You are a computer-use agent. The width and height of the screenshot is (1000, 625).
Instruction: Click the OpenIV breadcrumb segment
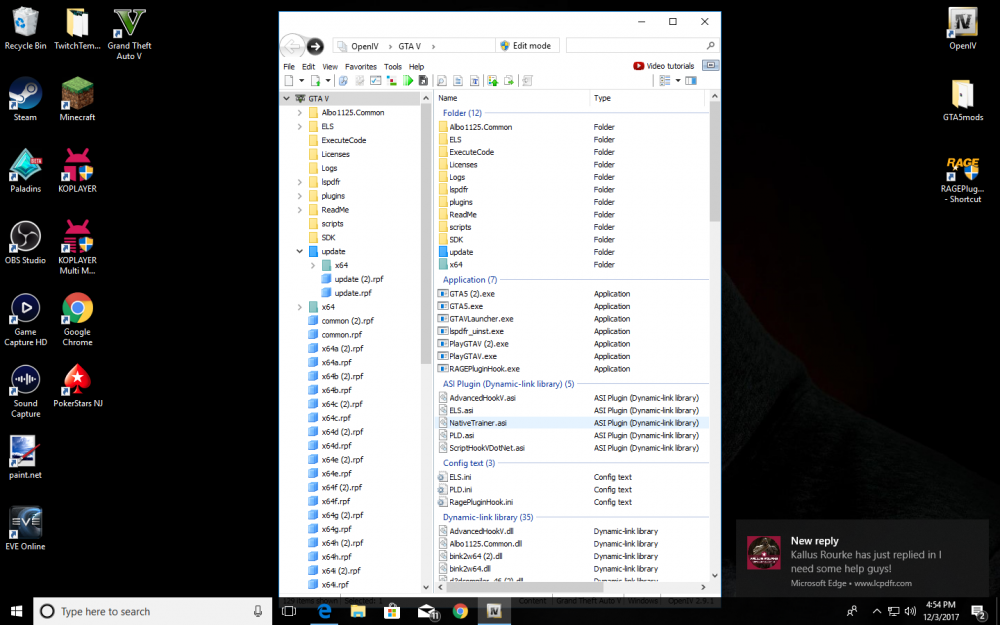point(365,46)
